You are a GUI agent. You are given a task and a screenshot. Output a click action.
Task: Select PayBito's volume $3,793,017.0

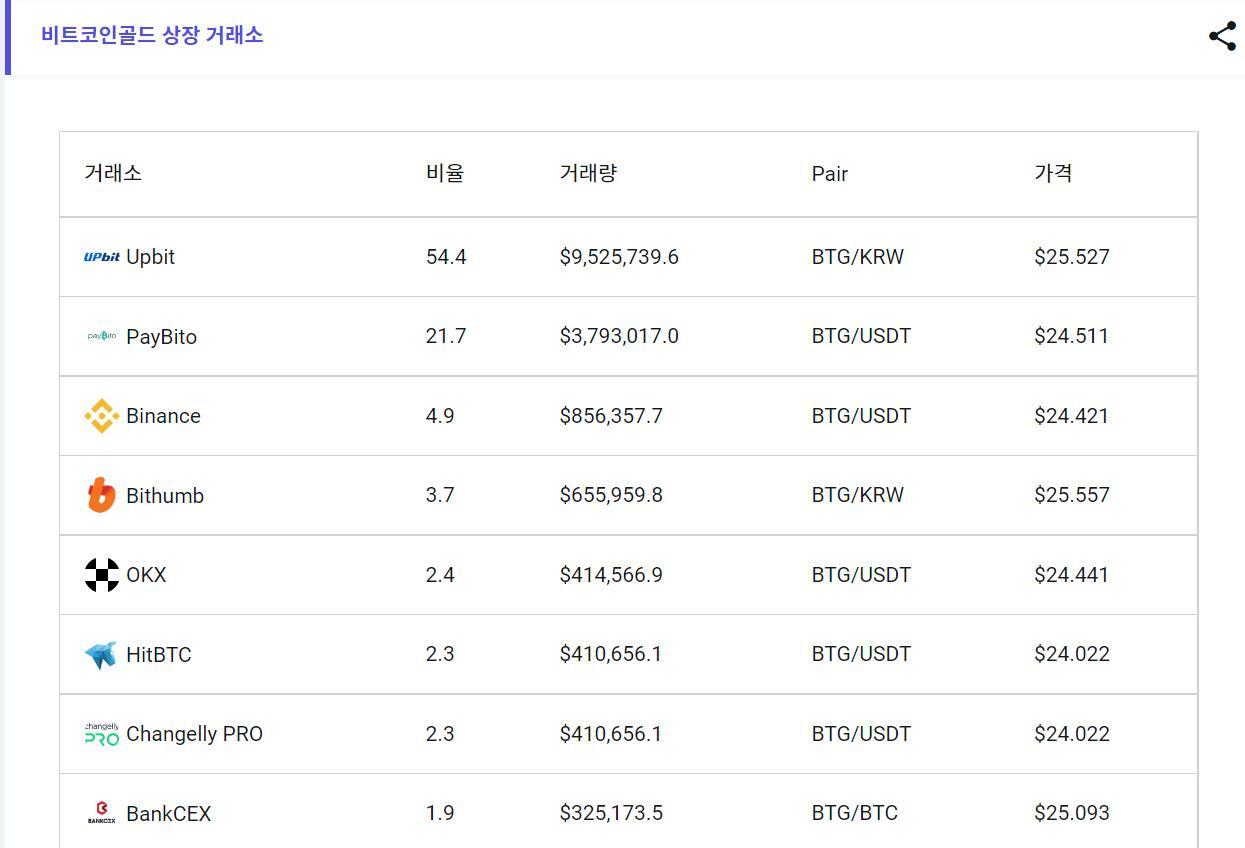(619, 336)
